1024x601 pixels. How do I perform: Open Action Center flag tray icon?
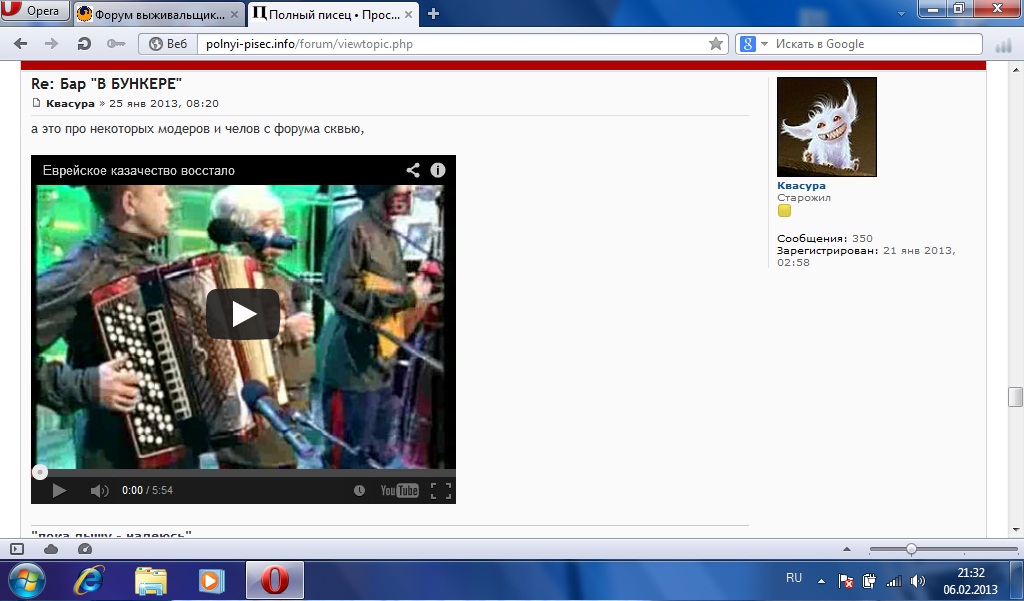coord(845,581)
